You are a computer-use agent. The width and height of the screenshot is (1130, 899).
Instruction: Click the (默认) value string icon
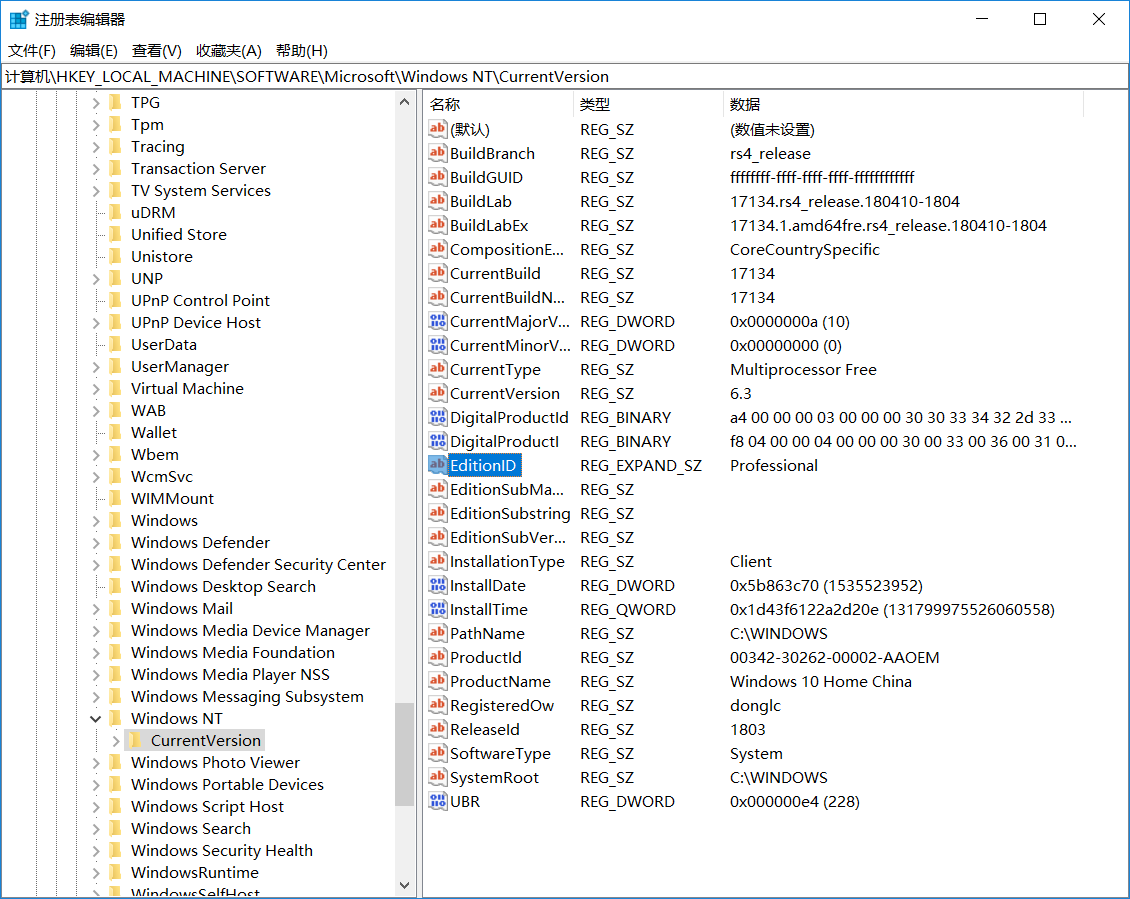click(437, 129)
